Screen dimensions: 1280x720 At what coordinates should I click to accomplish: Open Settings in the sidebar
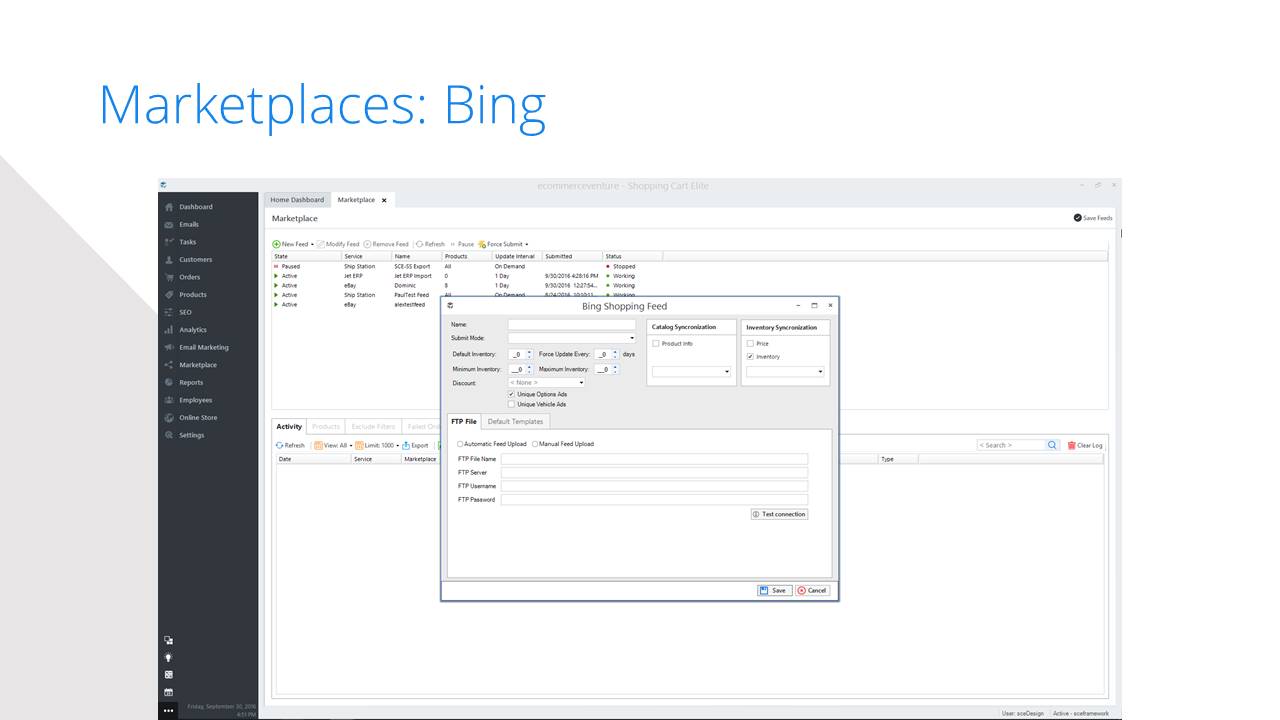coord(192,435)
